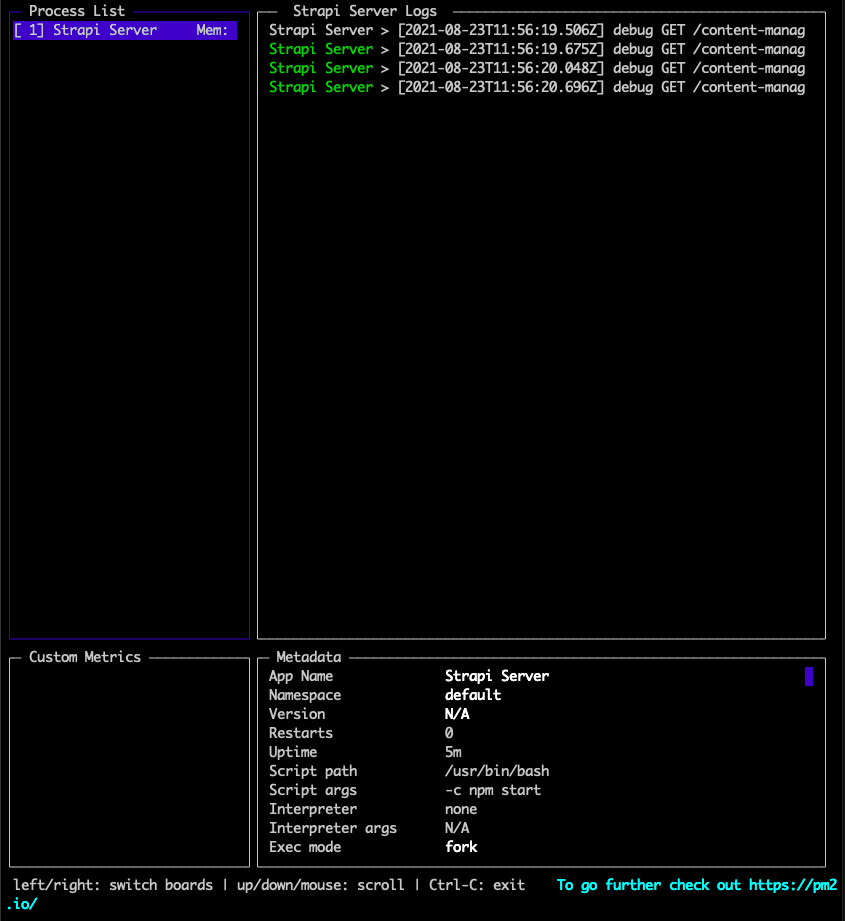Click the log line timestamped 11:56:19.675Z
The width and height of the screenshot is (845, 921).
[537, 49]
